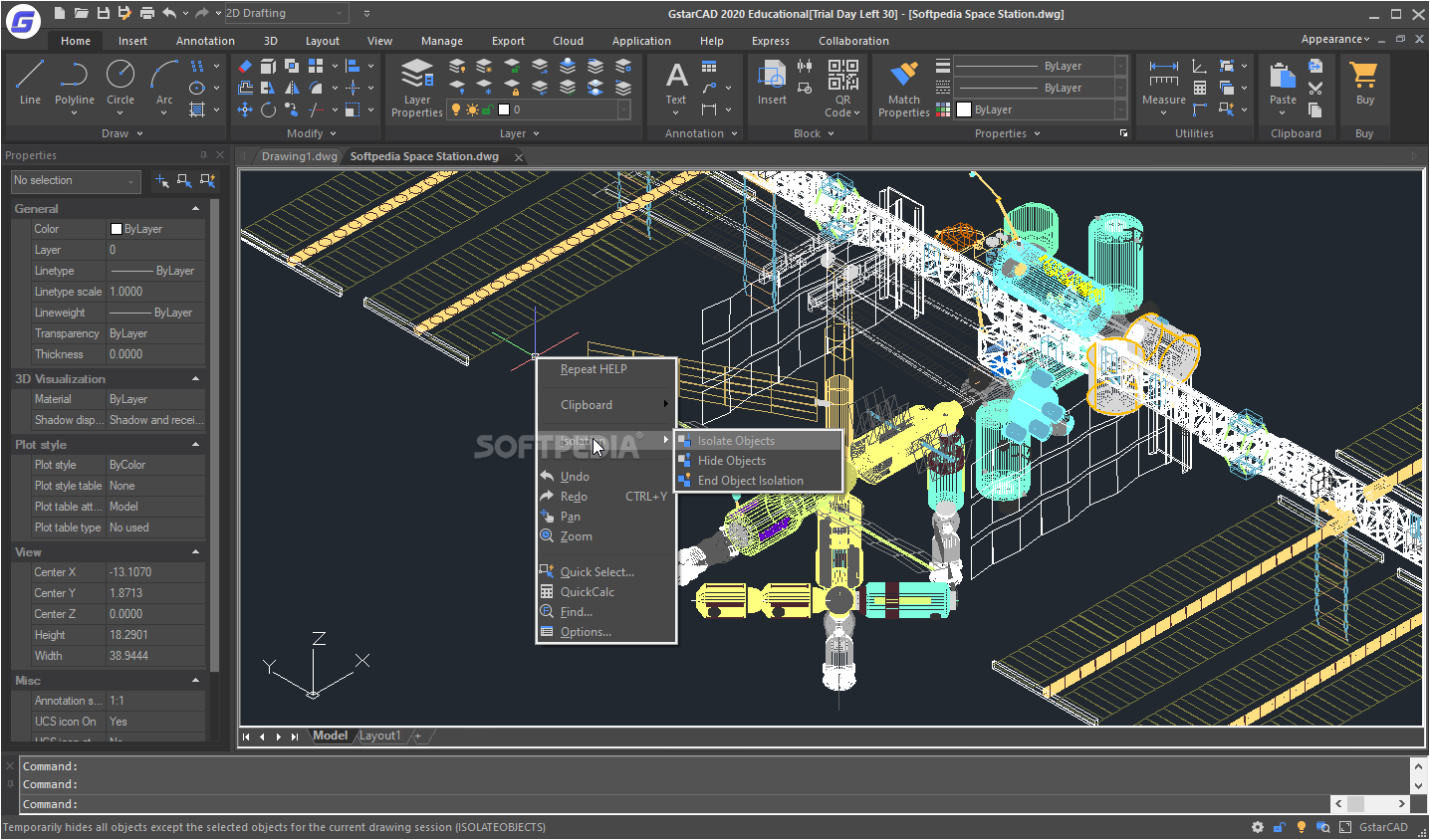Click the layer color white swatch
This screenshot has height=840, width=1430.
tap(504, 109)
